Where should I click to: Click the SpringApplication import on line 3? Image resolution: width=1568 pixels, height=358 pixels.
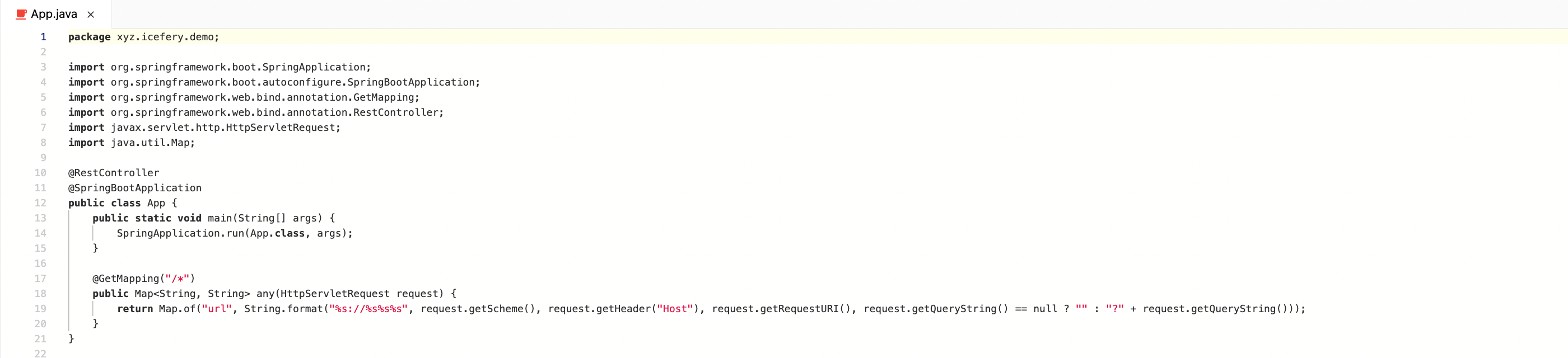(x=219, y=67)
